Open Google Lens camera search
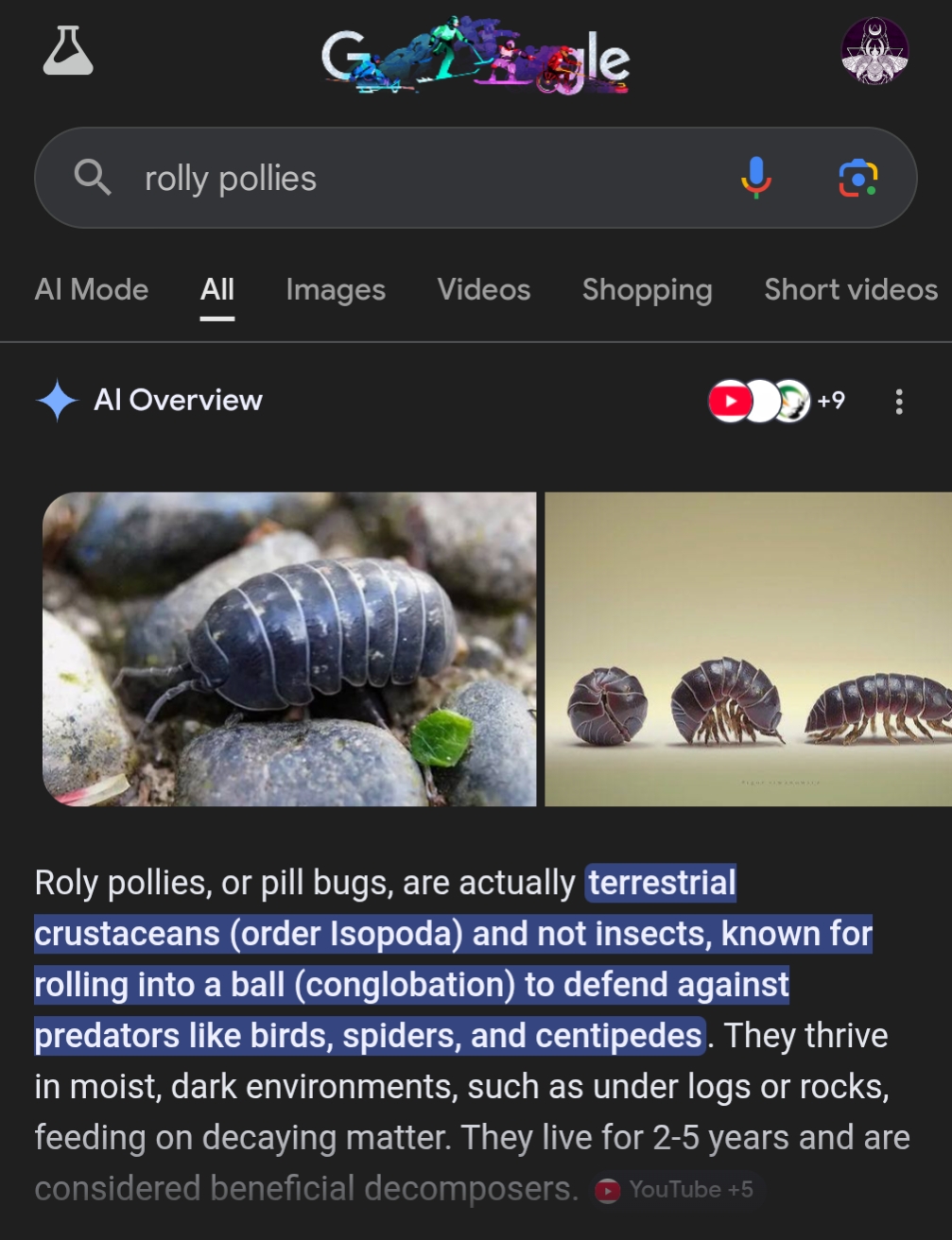Image resolution: width=952 pixels, height=1240 pixels. (x=858, y=178)
